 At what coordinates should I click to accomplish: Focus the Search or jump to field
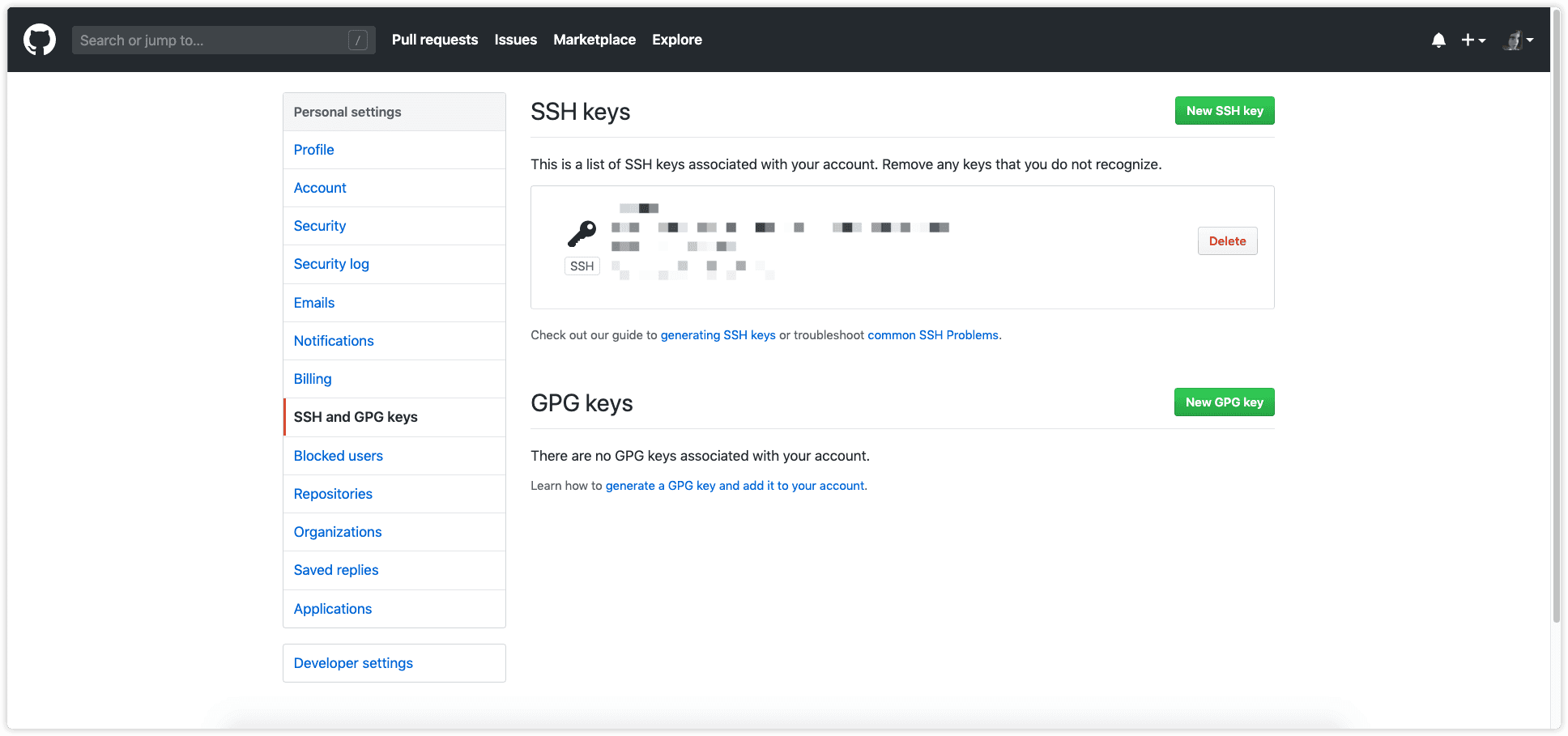pos(224,40)
